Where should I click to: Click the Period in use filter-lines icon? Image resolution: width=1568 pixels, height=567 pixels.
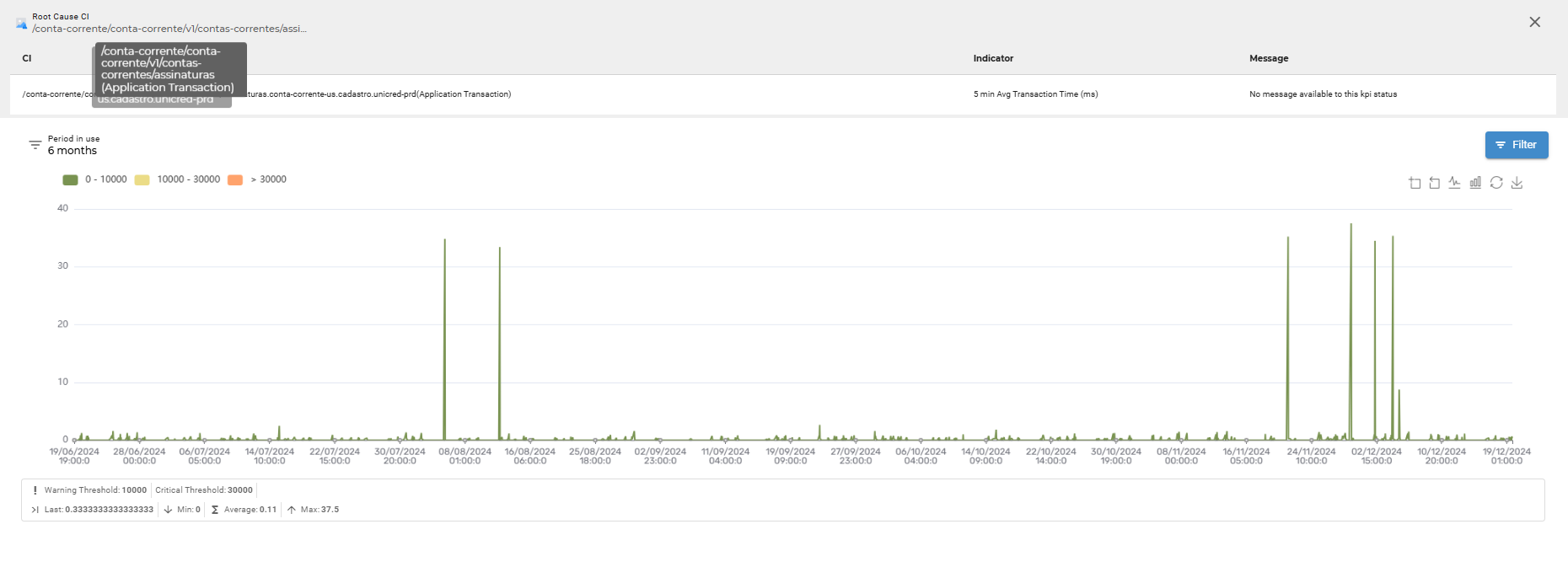click(x=35, y=145)
